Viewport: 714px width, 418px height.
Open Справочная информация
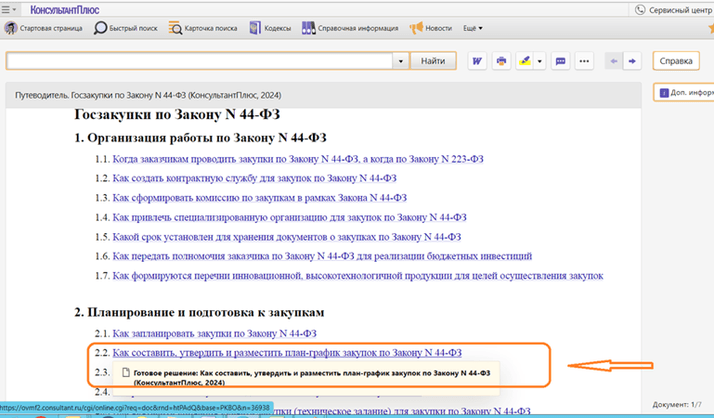coord(358,28)
